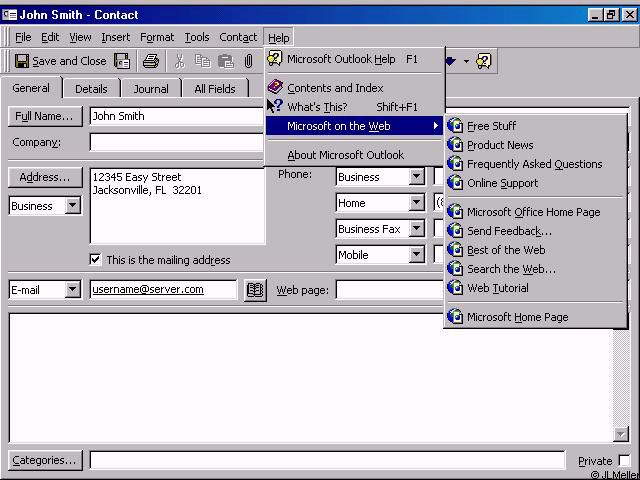Viewport: 640px width, 480px height.
Task: Click the Save and New icon
Action: point(122,61)
